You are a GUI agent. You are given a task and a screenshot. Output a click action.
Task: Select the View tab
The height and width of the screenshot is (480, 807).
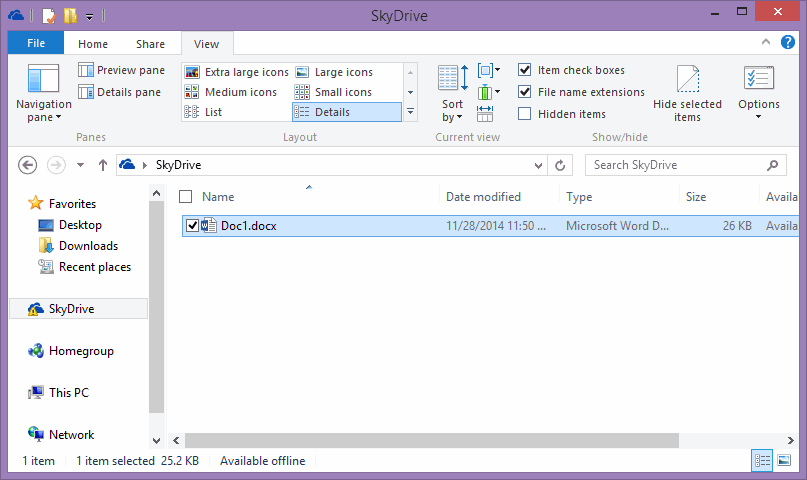(206, 44)
